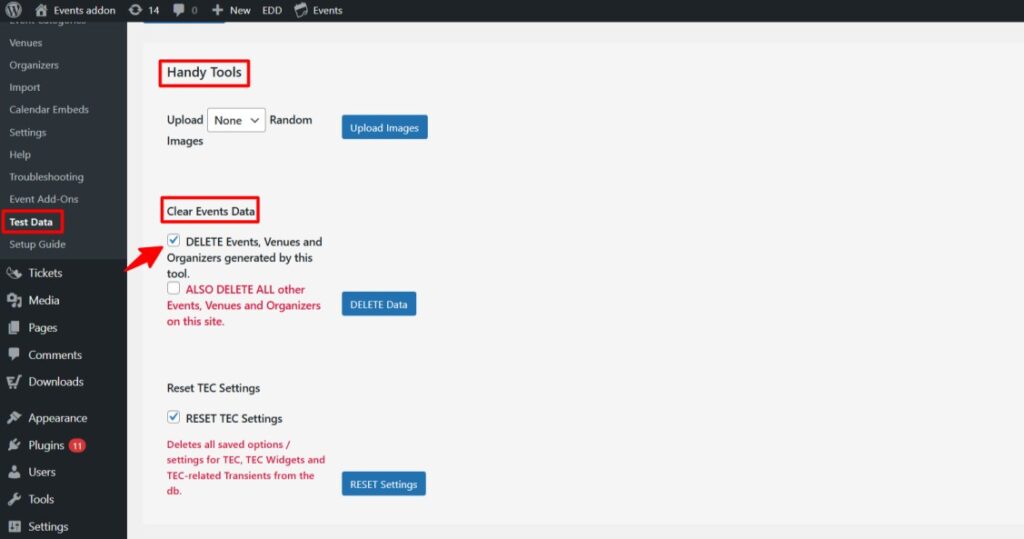The image size is (1024, 539).
Task: Open the Organizers submenu item
Action: (34, 65)
